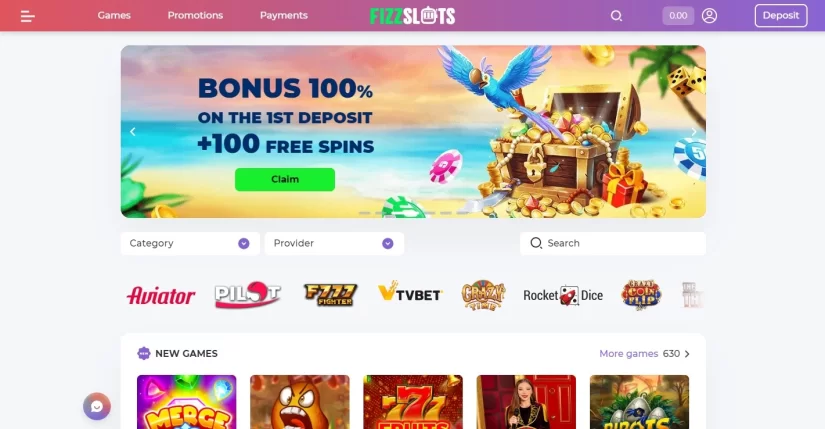Open the TVBET logo
Image resolution: width=825 pixels, height=429 pixels.
[410, 292]
